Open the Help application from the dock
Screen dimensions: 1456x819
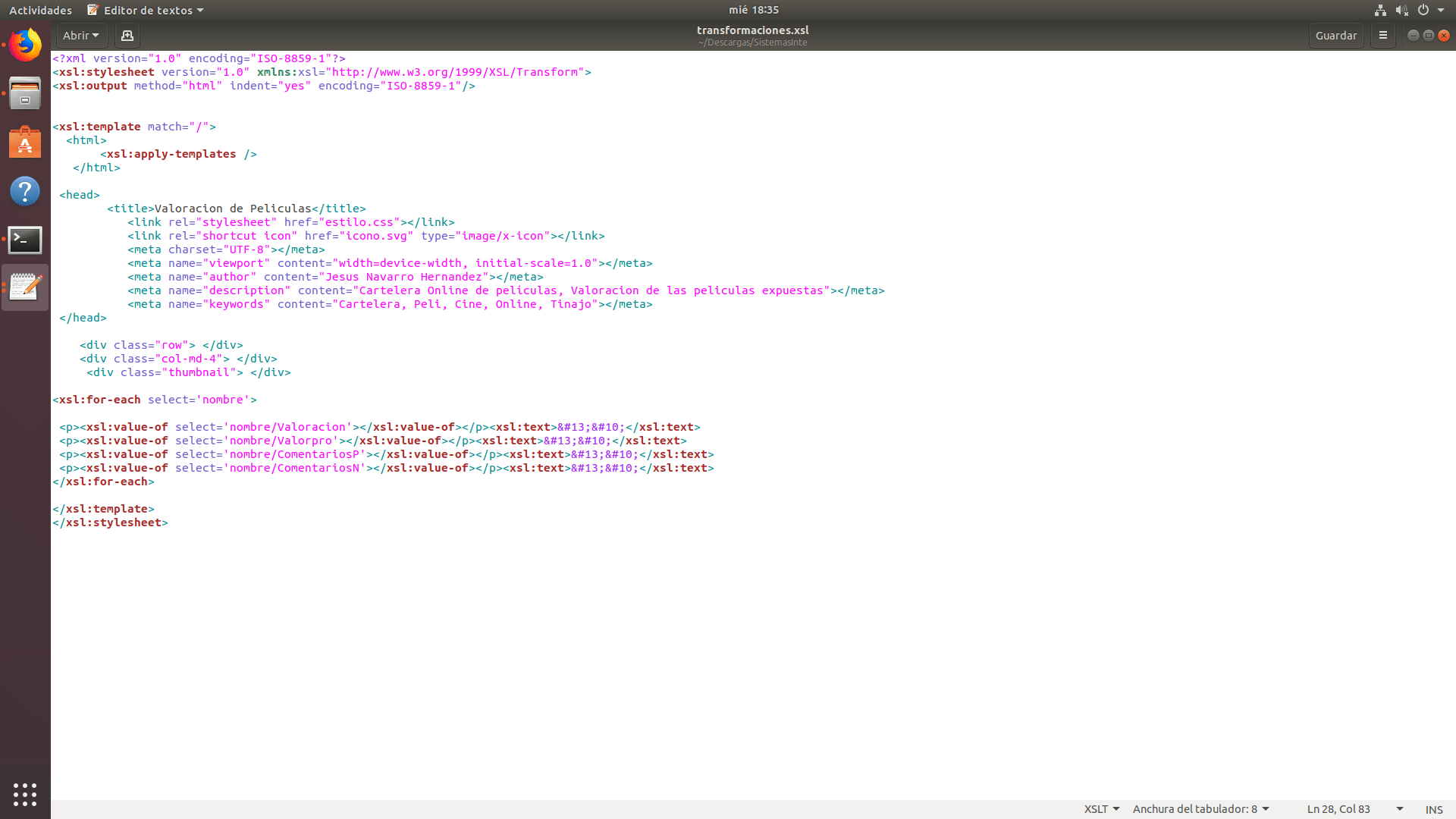[25, 191]
